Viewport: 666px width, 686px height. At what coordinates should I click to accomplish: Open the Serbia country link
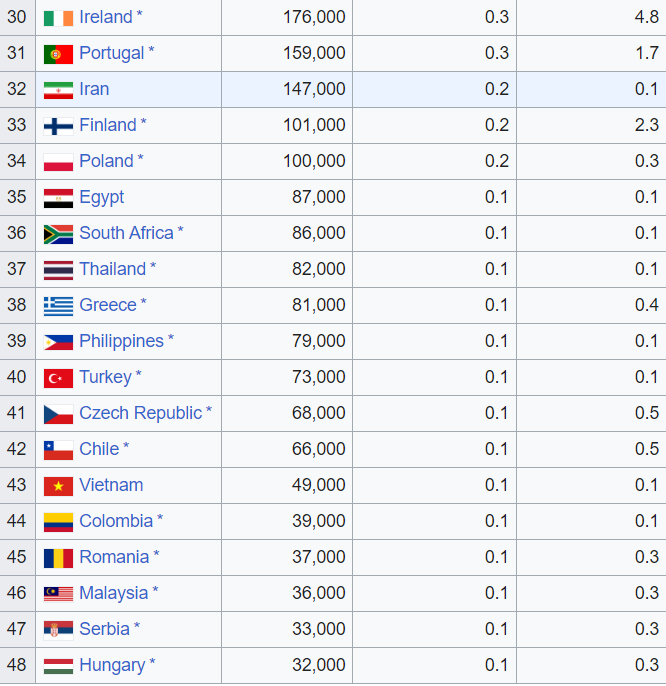pos(104,629)
